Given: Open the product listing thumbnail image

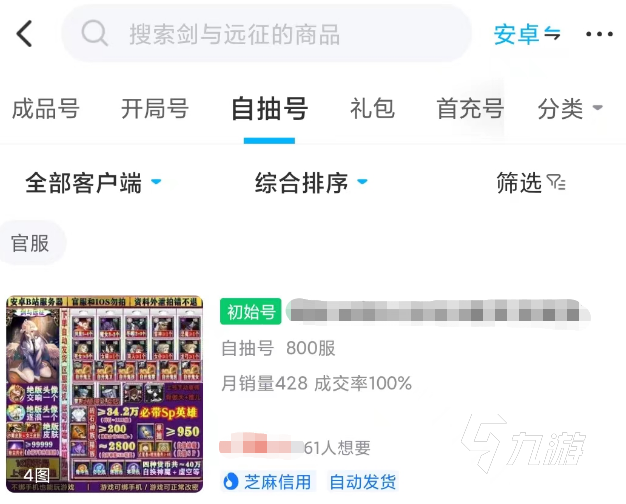Looking at the screenshot, I should coord(105,394).
